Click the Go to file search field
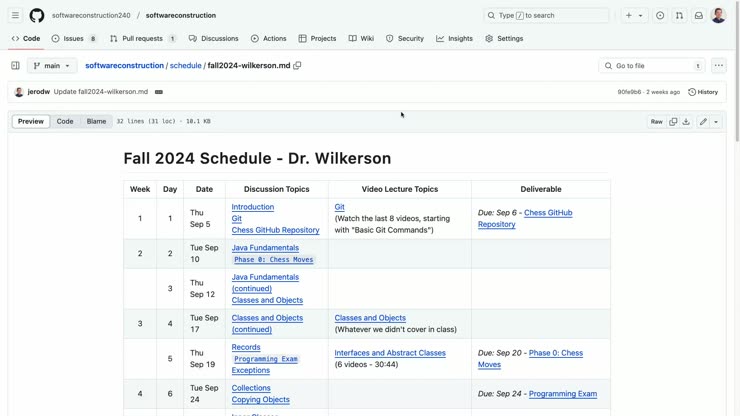The width and height of the screenshot is (740, 416). click(x=650, y=66)
